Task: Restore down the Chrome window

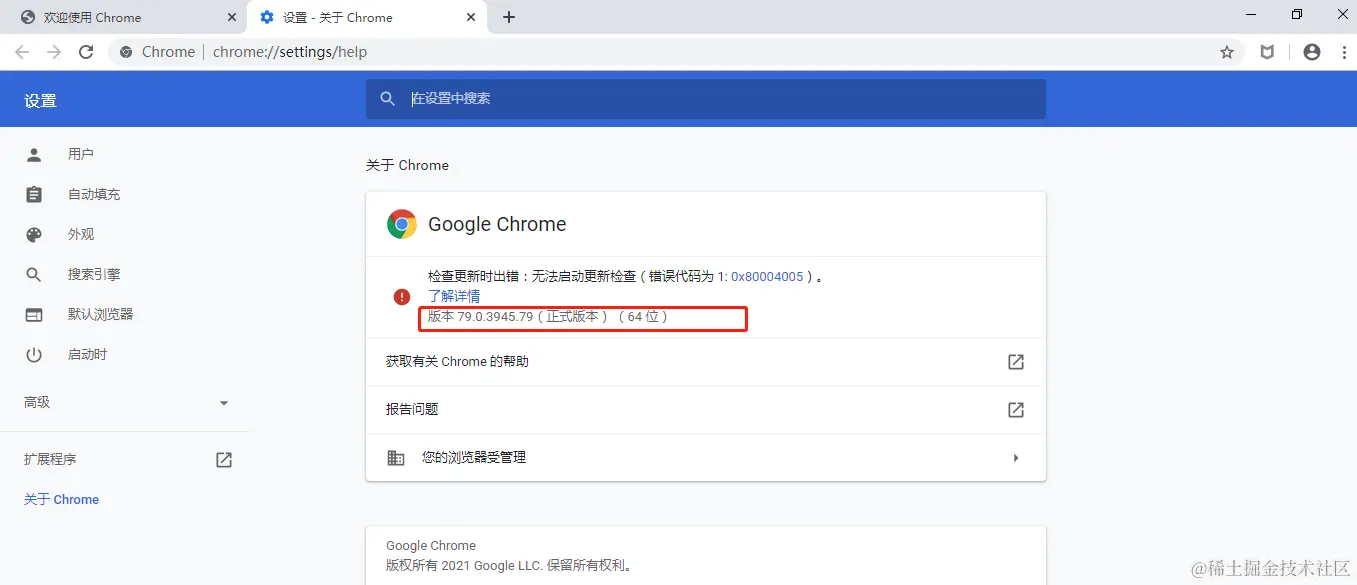Action: coord(1297,14)
